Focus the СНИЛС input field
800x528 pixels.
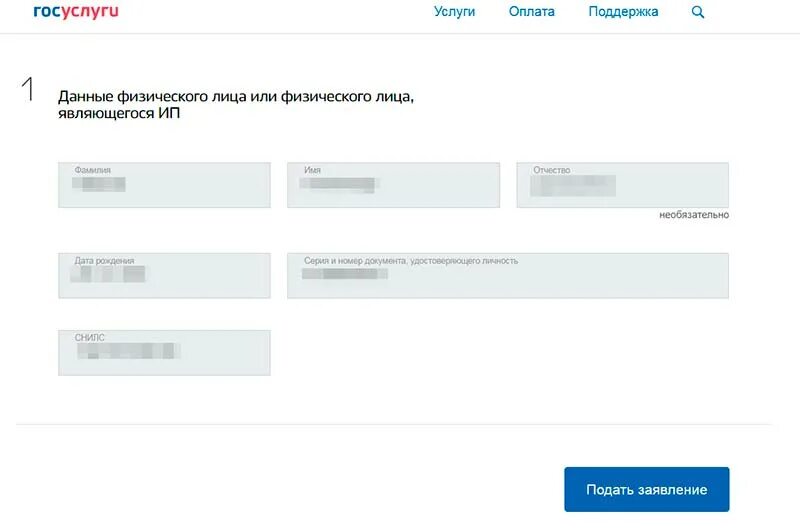(x=164, y=353)
